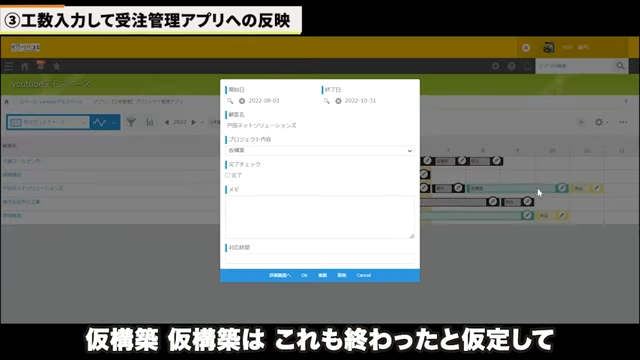Screen dimensions: 640x360
Task: Open the help question mark icon
Action: (511, 66)
